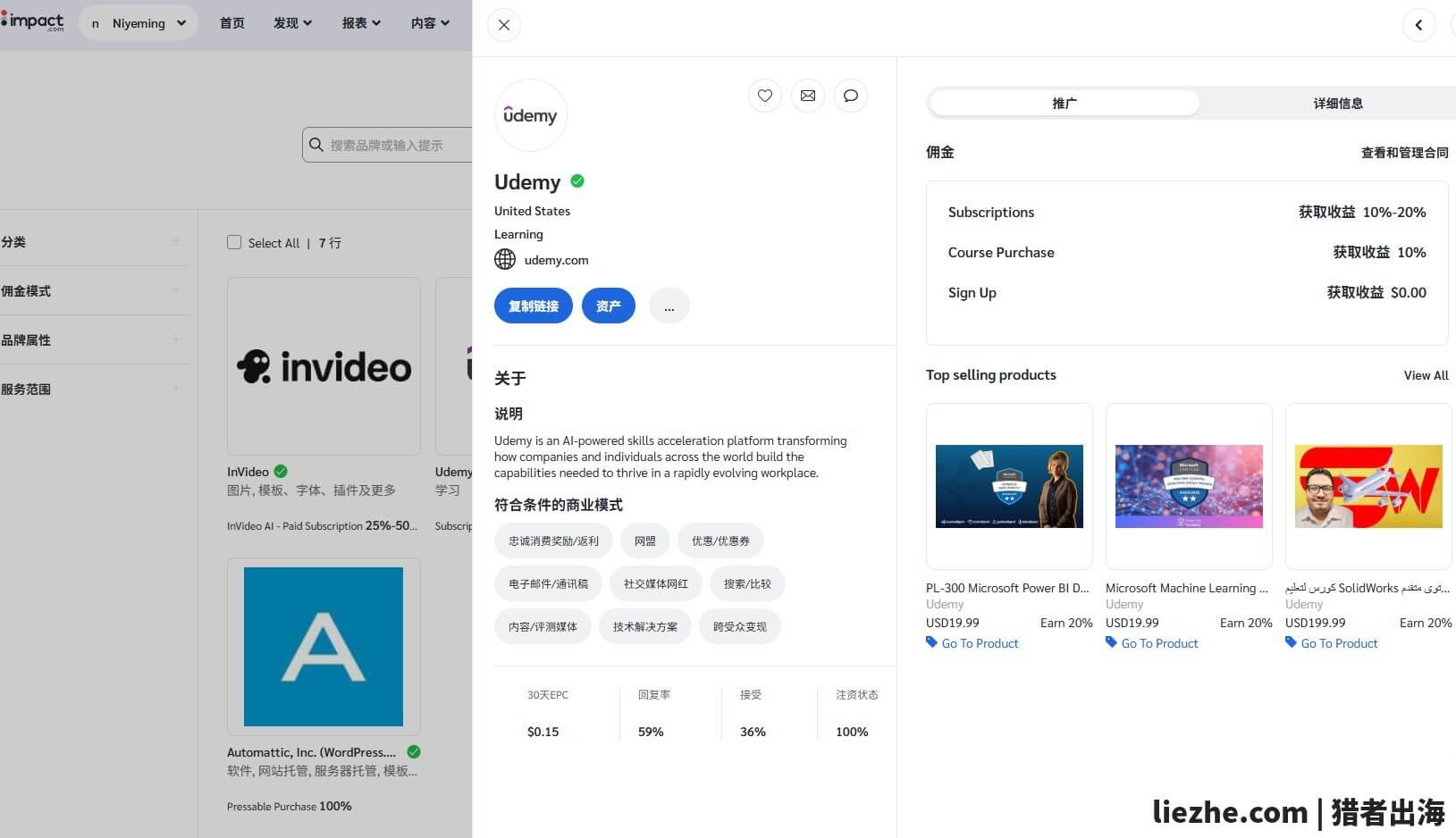Click the 网盟 tag
The width and height of the screenshot is (1456, 838).
tap(645, 541)
